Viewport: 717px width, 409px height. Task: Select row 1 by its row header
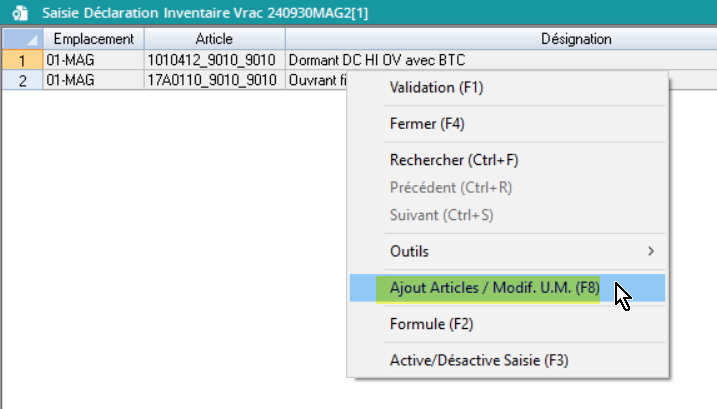(22, 59)
